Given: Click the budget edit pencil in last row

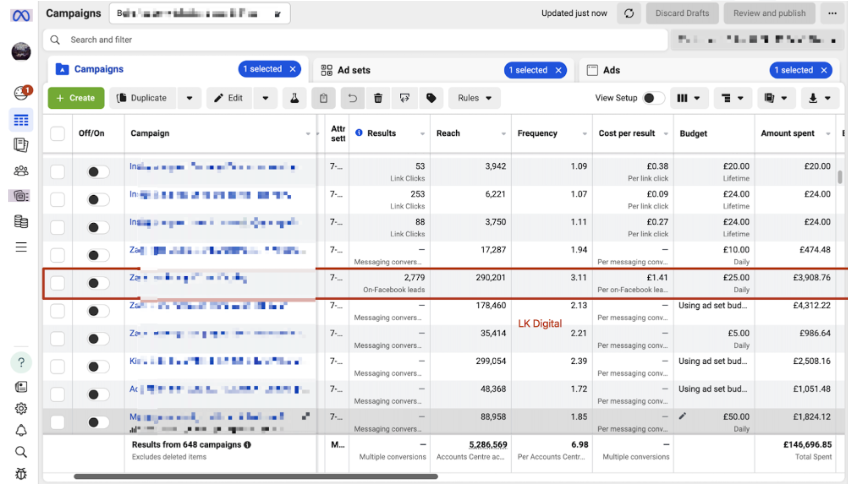Looking at the screenshot, I should click(682, 416).
